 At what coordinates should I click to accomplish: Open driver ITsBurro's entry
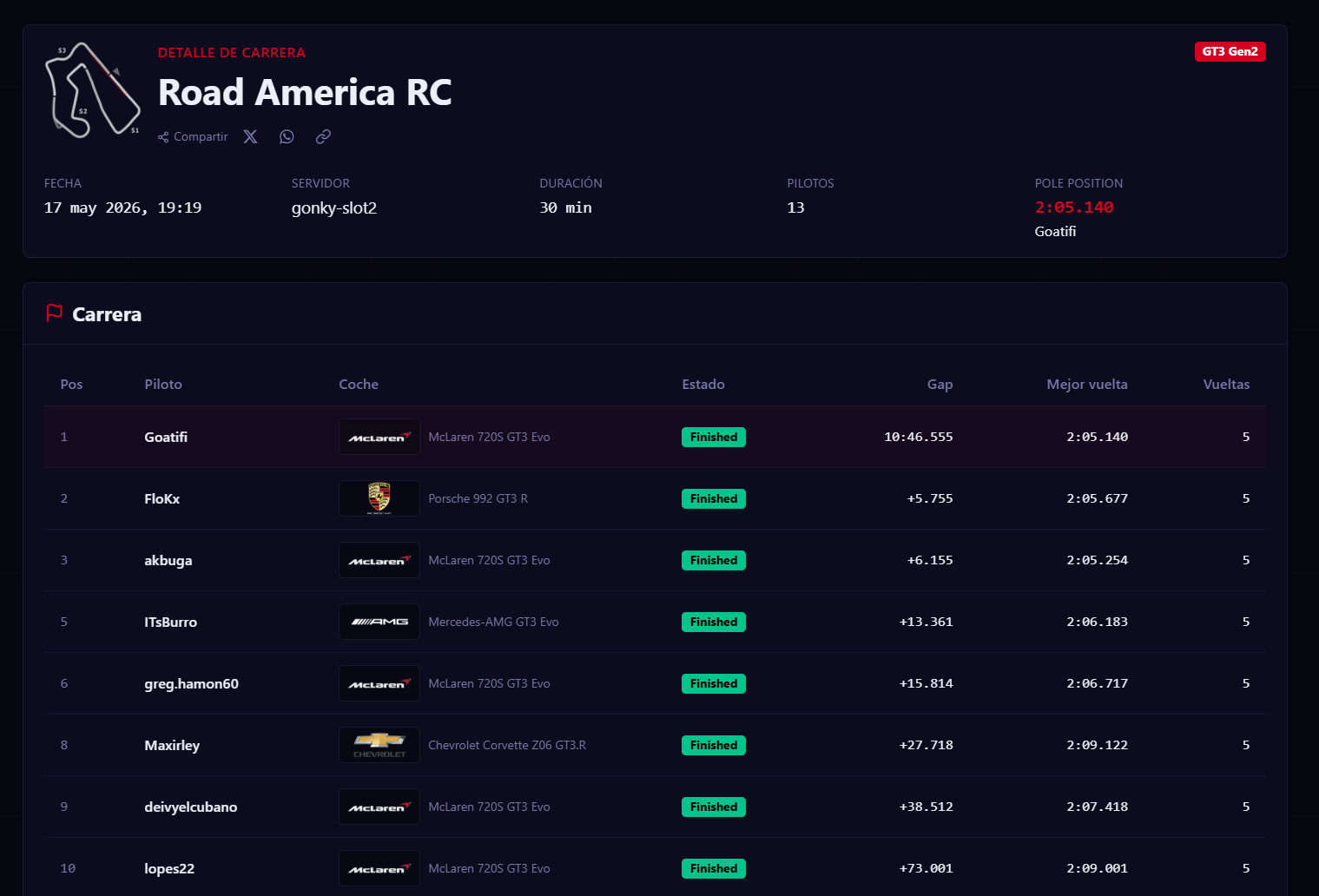171,622
